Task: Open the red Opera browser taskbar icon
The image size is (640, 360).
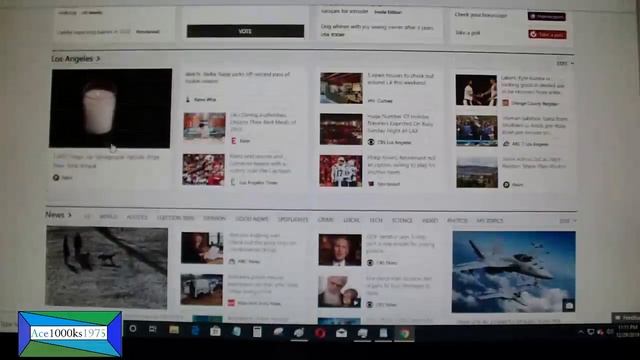Action: pos(320,333)
